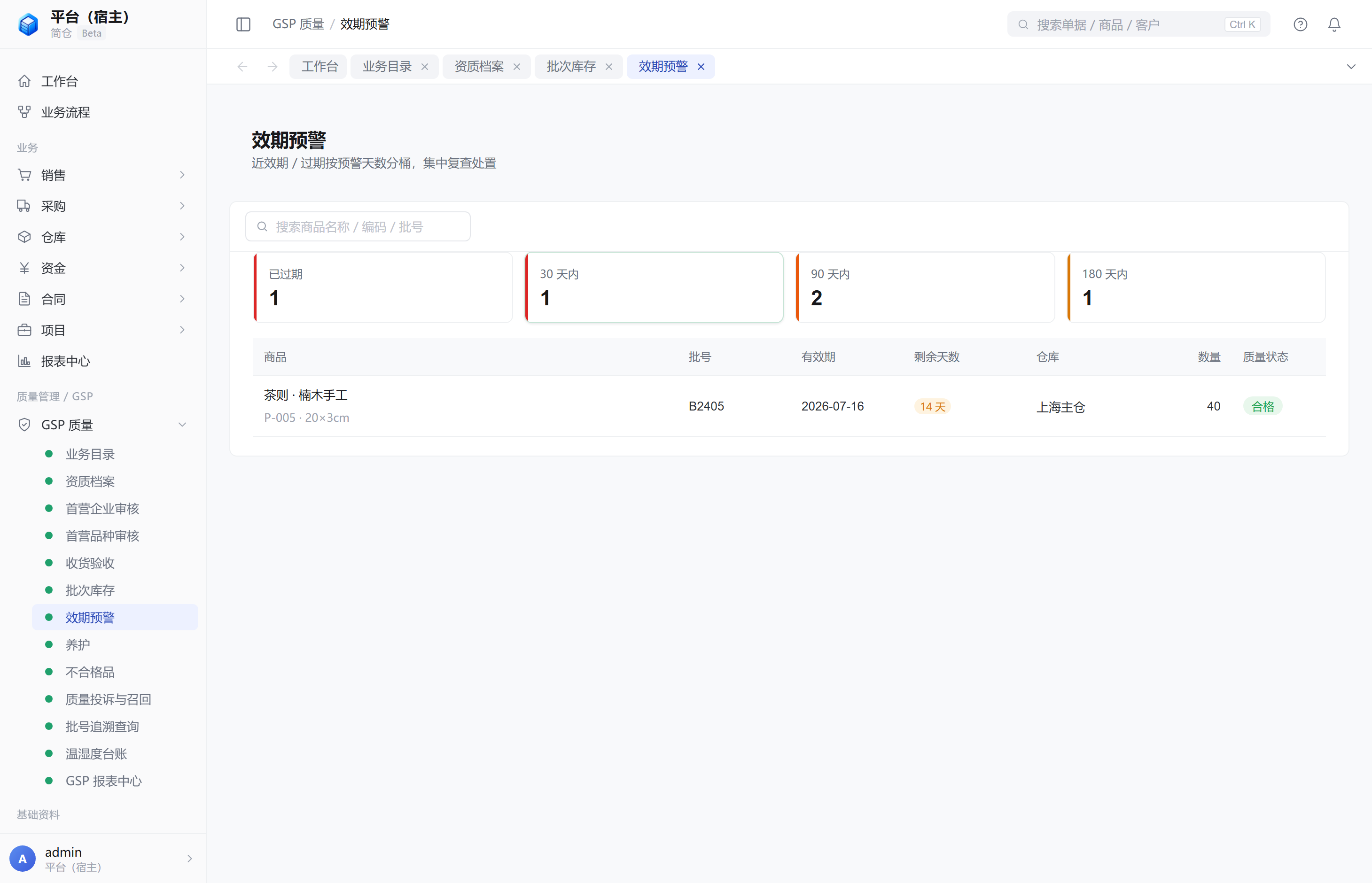Click the 14 天 remaining-days badge
The height and width of the screenshot is (883, 1372).
click(x=932, y=407)
